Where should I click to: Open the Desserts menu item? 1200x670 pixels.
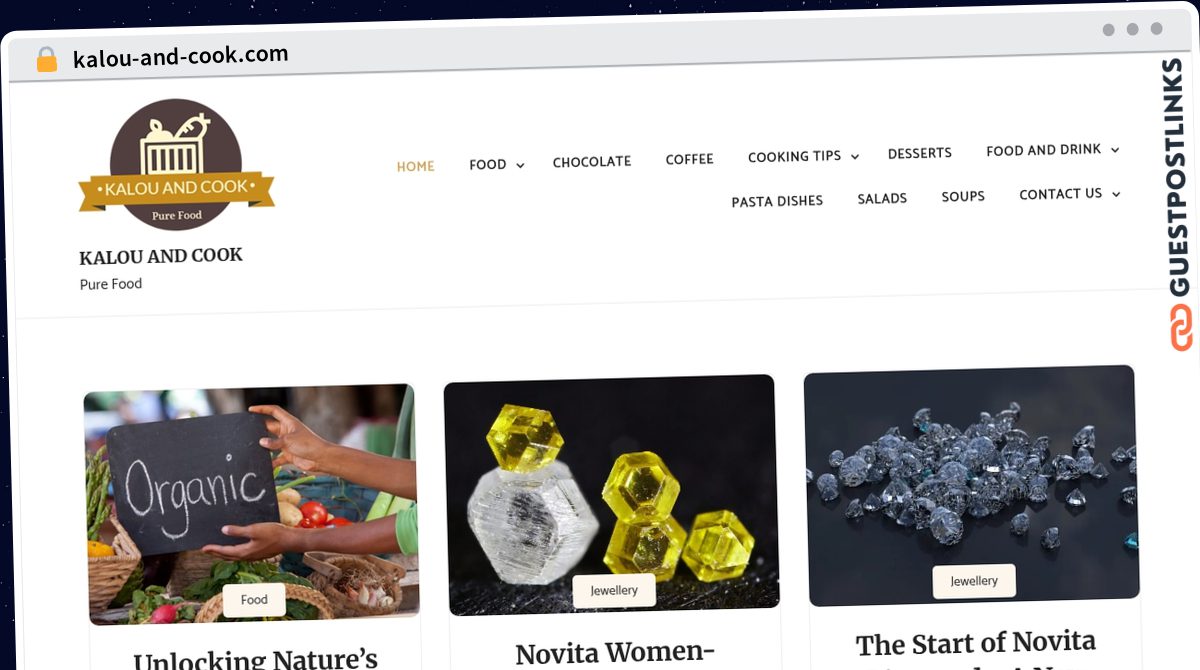pyautogui.click(x=920, y=153)
